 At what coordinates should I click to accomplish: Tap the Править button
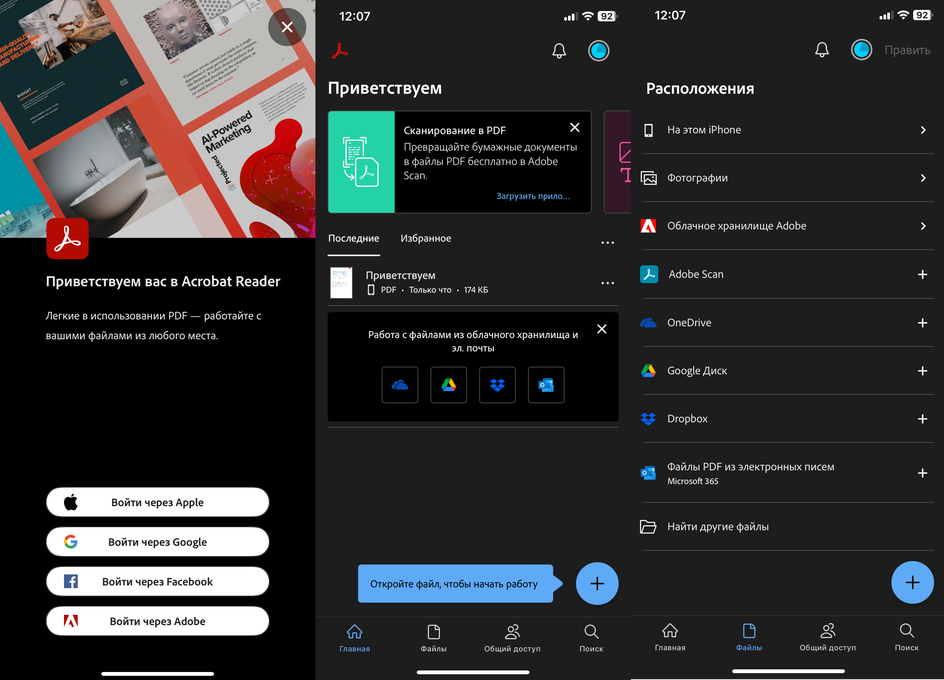907,50
